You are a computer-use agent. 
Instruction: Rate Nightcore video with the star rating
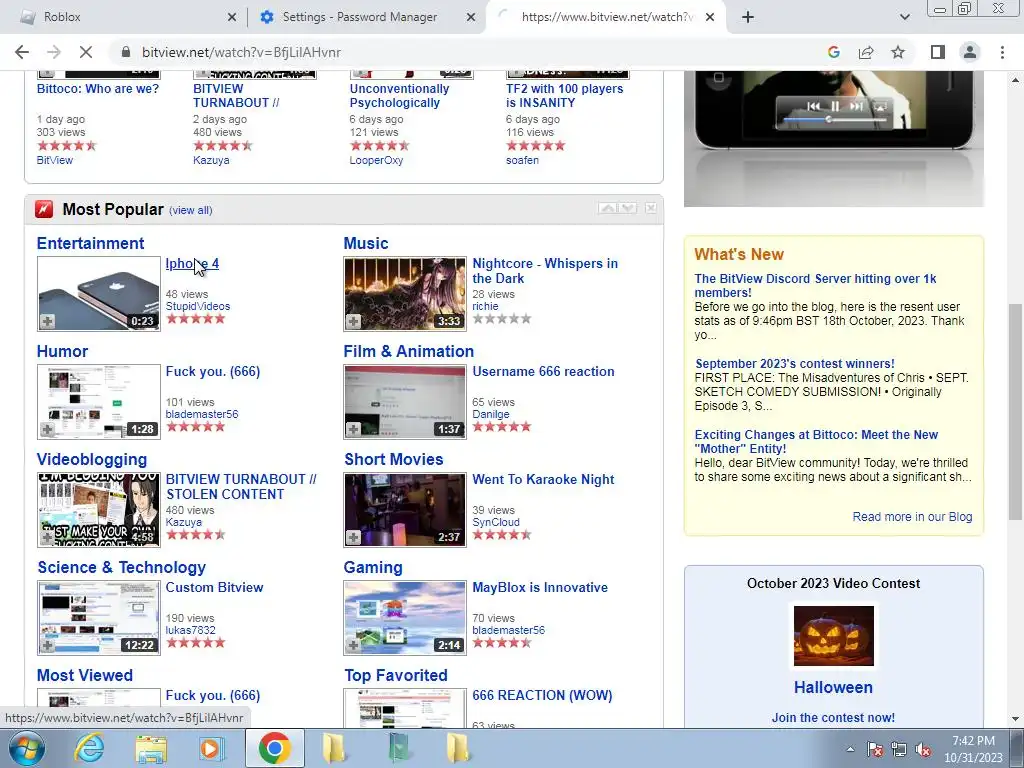click(502, 319)
